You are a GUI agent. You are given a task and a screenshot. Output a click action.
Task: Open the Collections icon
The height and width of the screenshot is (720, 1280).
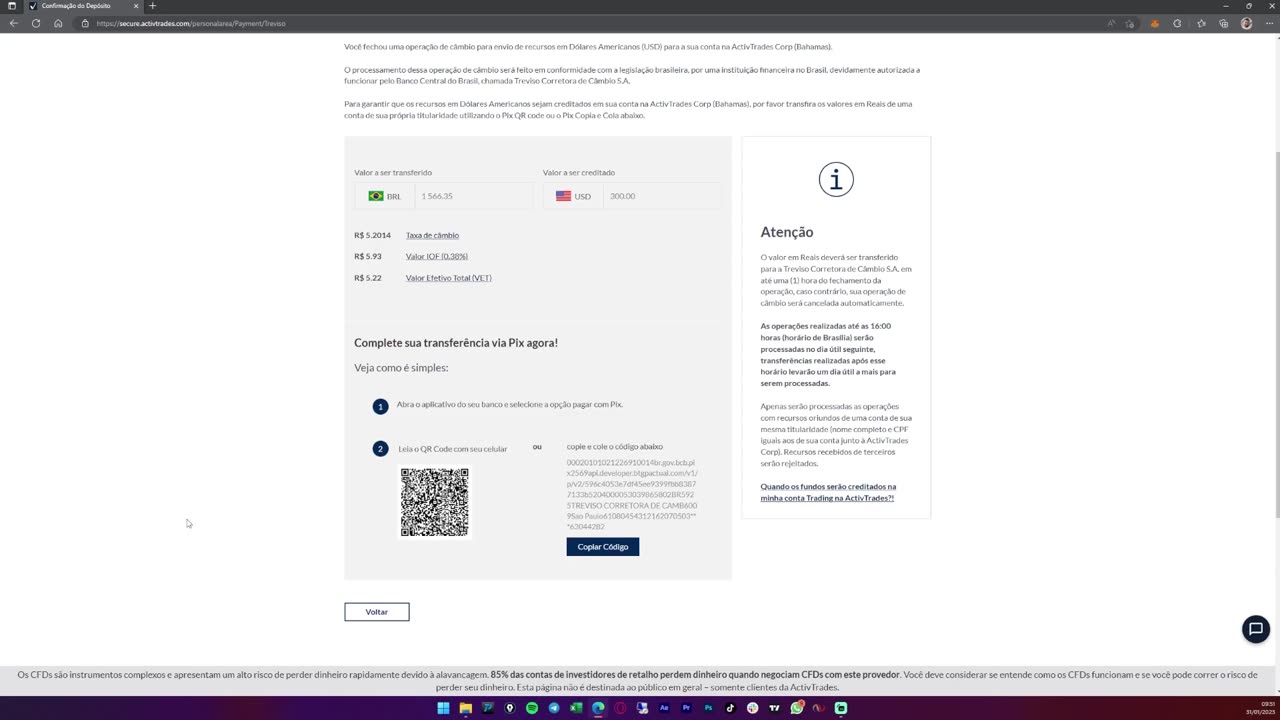1224,23
